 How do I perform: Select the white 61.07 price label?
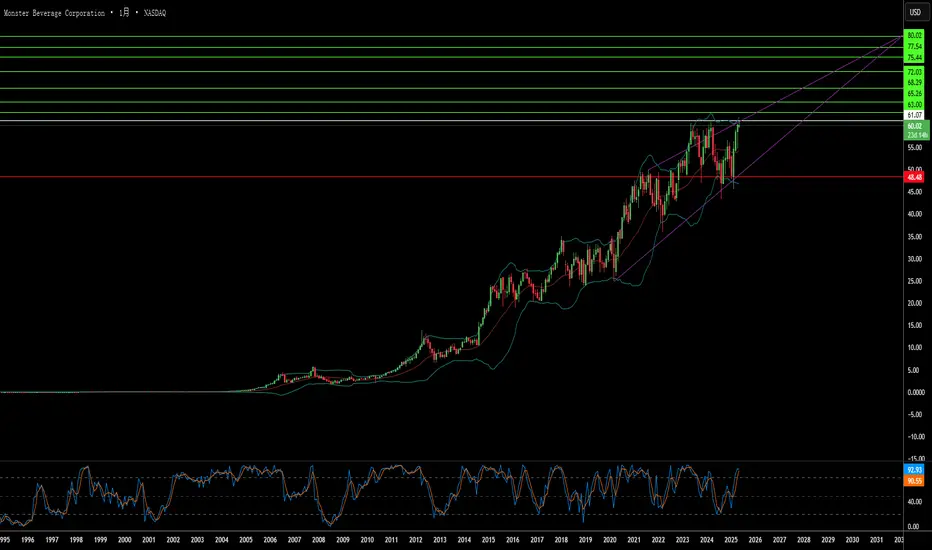[914, 115]
